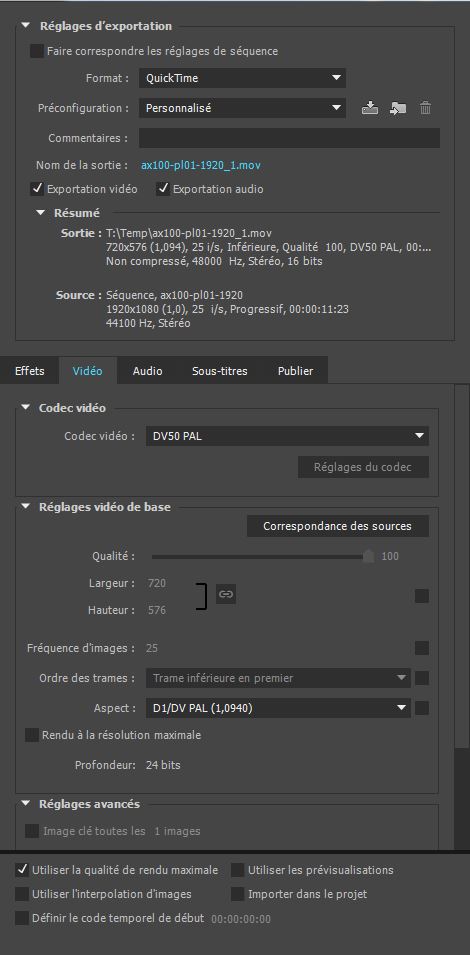Click the Qualité slider handle
Image resolution: width=470 pixels, height=955 pixels.
coord(368,556)
